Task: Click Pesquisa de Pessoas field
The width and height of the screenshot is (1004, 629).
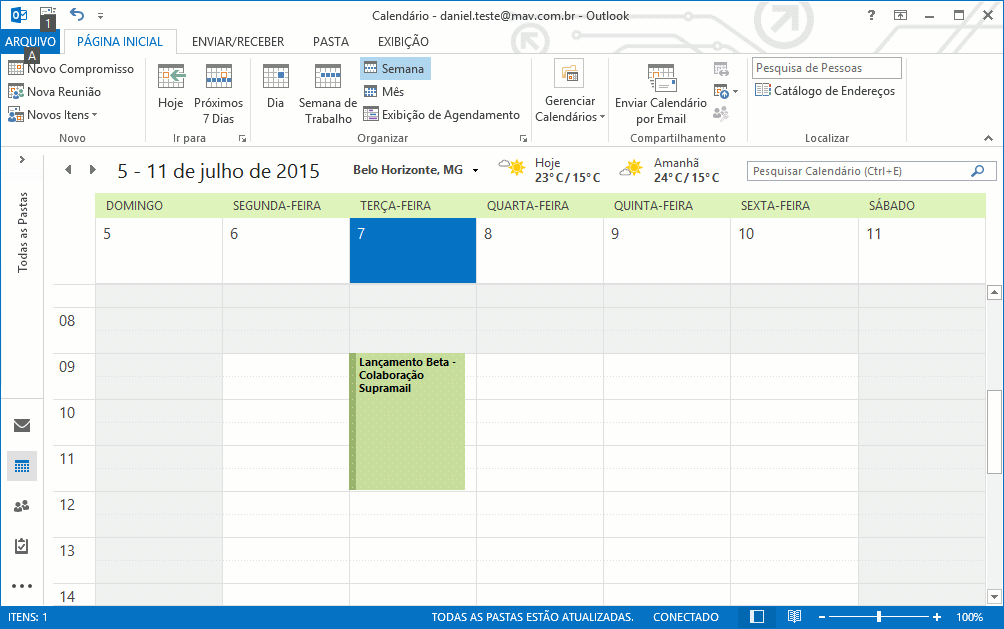Action: (x=827, y=68)
